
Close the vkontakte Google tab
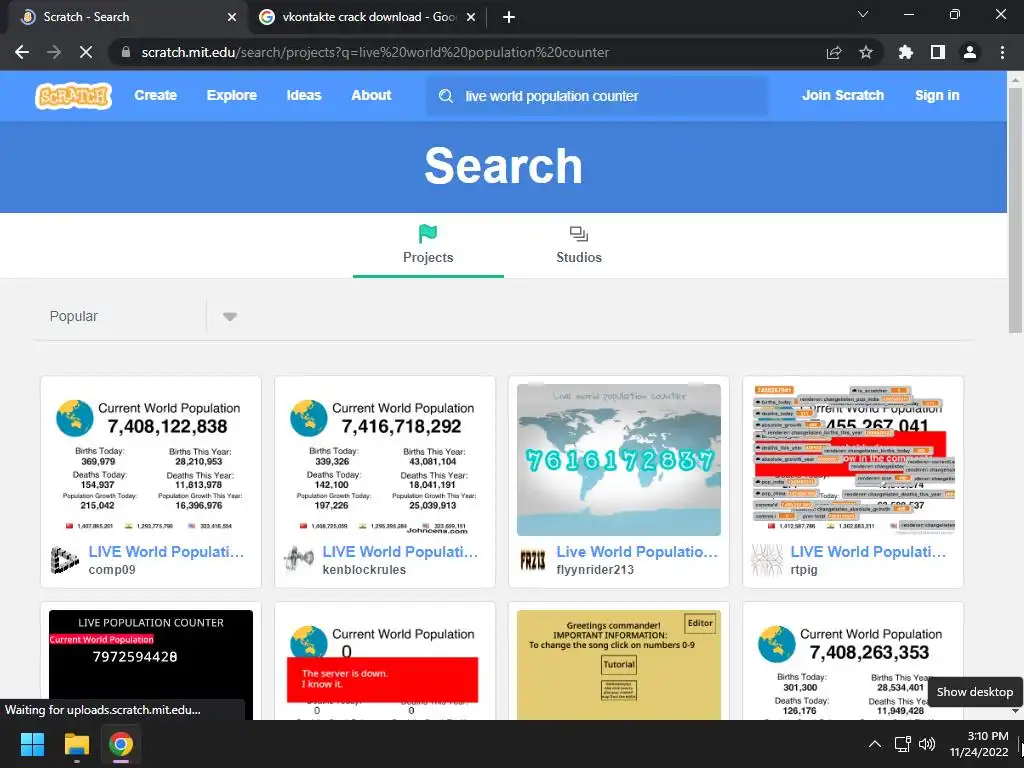[x=471, y=17]
